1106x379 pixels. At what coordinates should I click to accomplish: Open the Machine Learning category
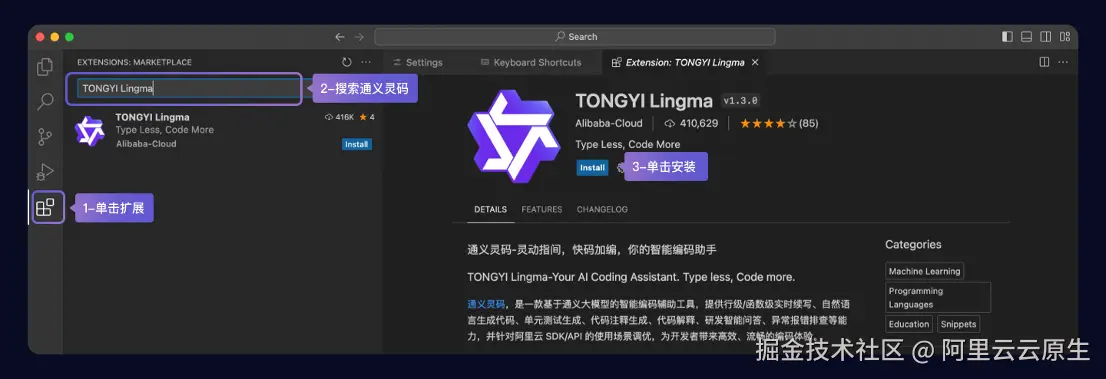[x=924, y=271]
